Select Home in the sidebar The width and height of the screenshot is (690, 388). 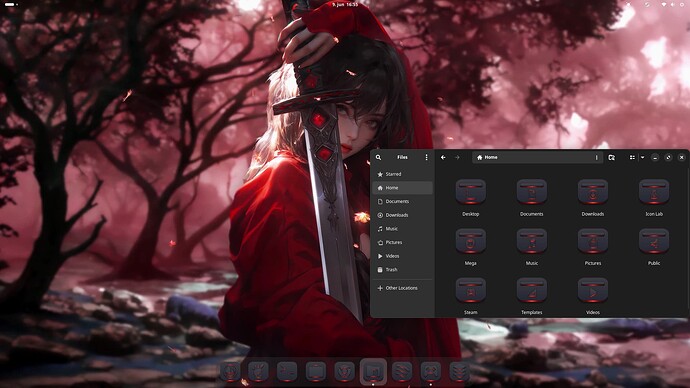(403, 188)
